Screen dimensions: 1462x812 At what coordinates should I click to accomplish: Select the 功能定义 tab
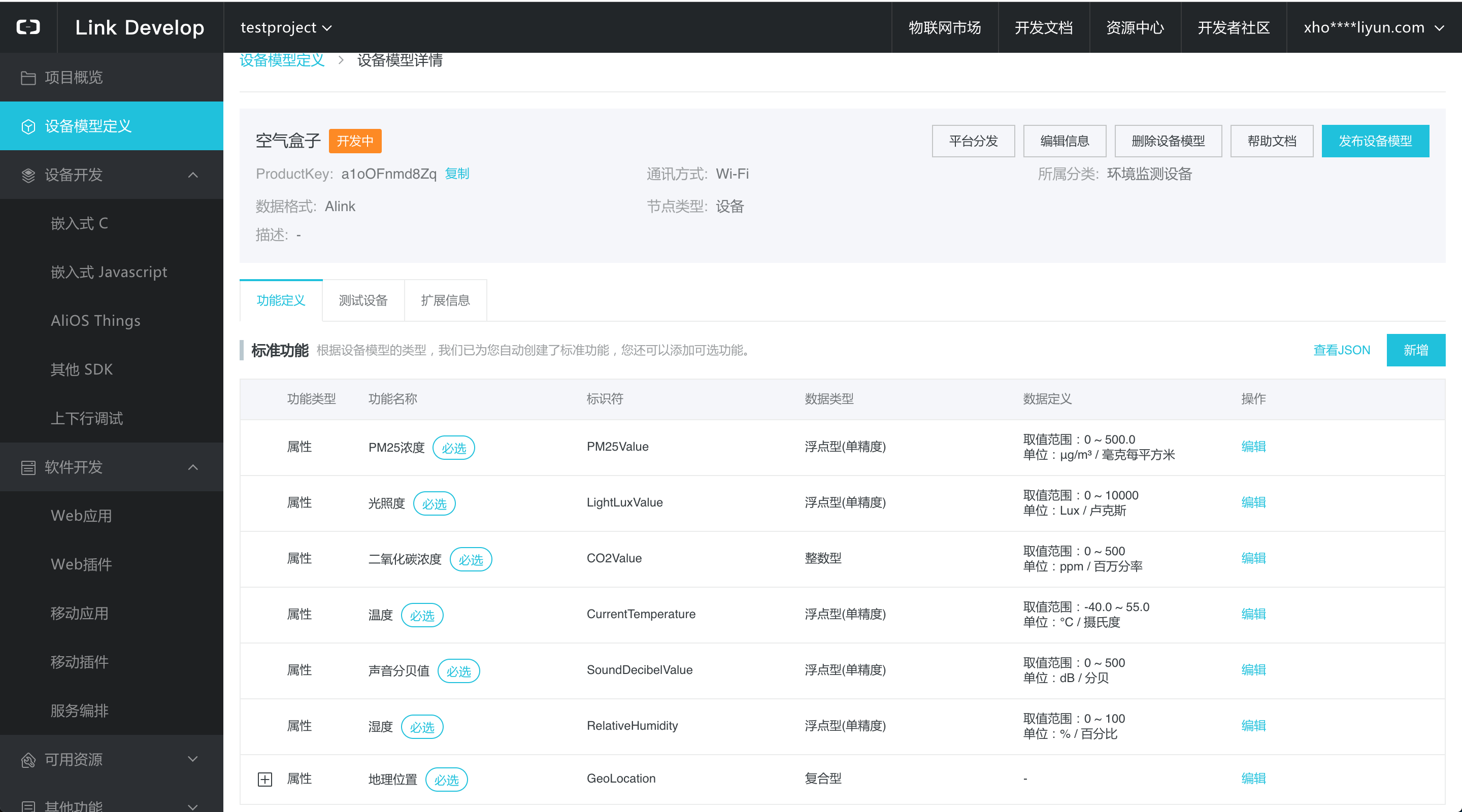coord(281,300)
